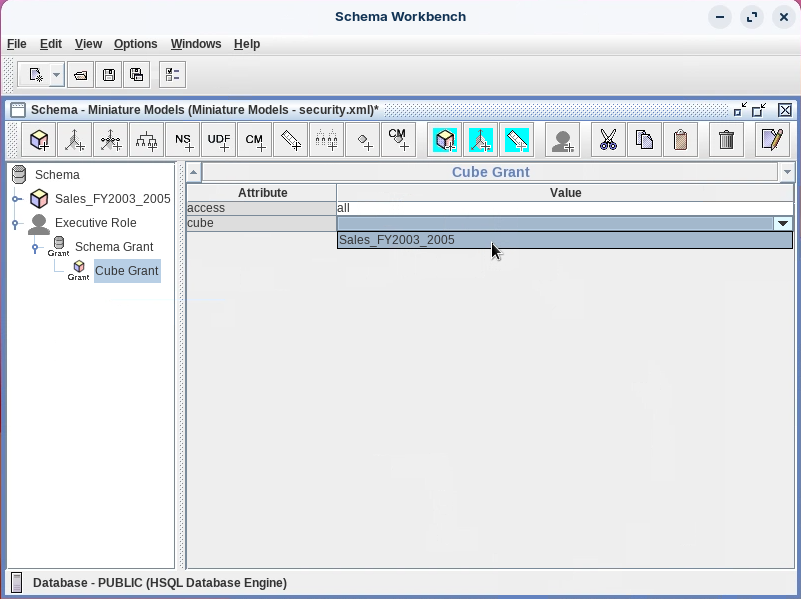
Task: Collapse the Executive Role node handle
Action: [x=15, y=223]
